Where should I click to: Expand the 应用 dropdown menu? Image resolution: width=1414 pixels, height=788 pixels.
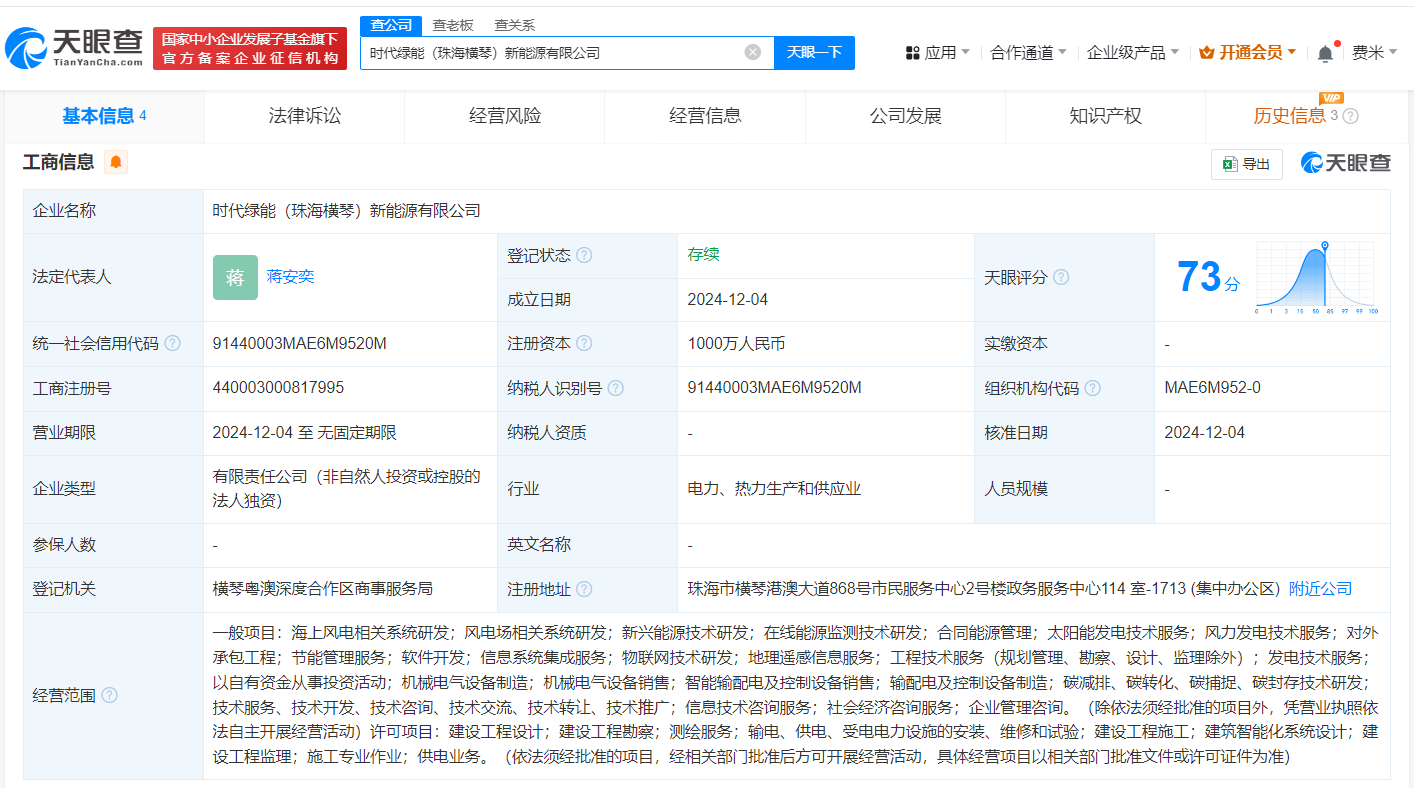937,52
